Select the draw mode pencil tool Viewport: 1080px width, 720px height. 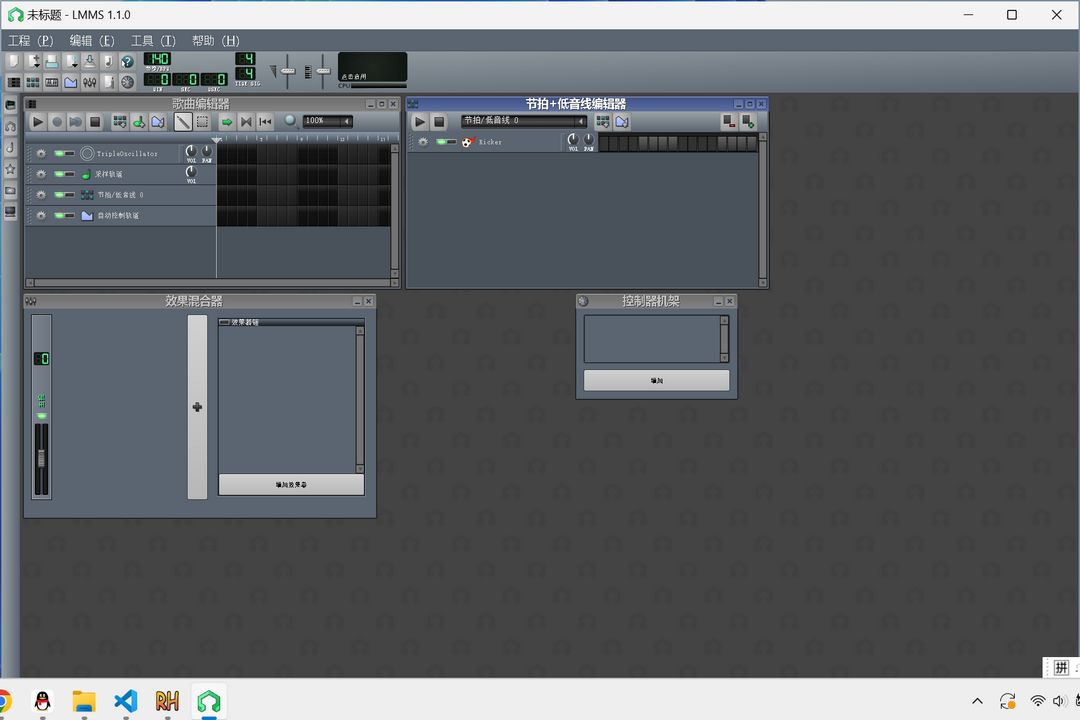(183, 121)
